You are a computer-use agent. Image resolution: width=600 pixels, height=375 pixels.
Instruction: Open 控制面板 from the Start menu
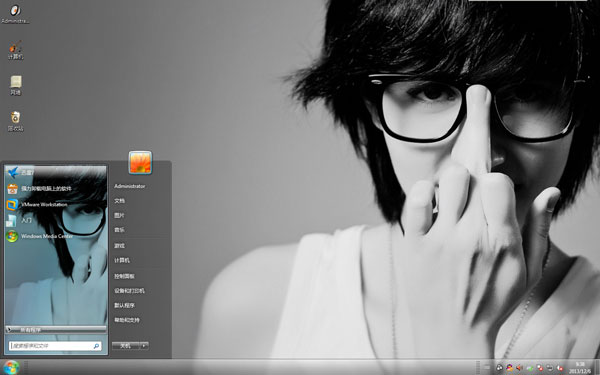124,276
